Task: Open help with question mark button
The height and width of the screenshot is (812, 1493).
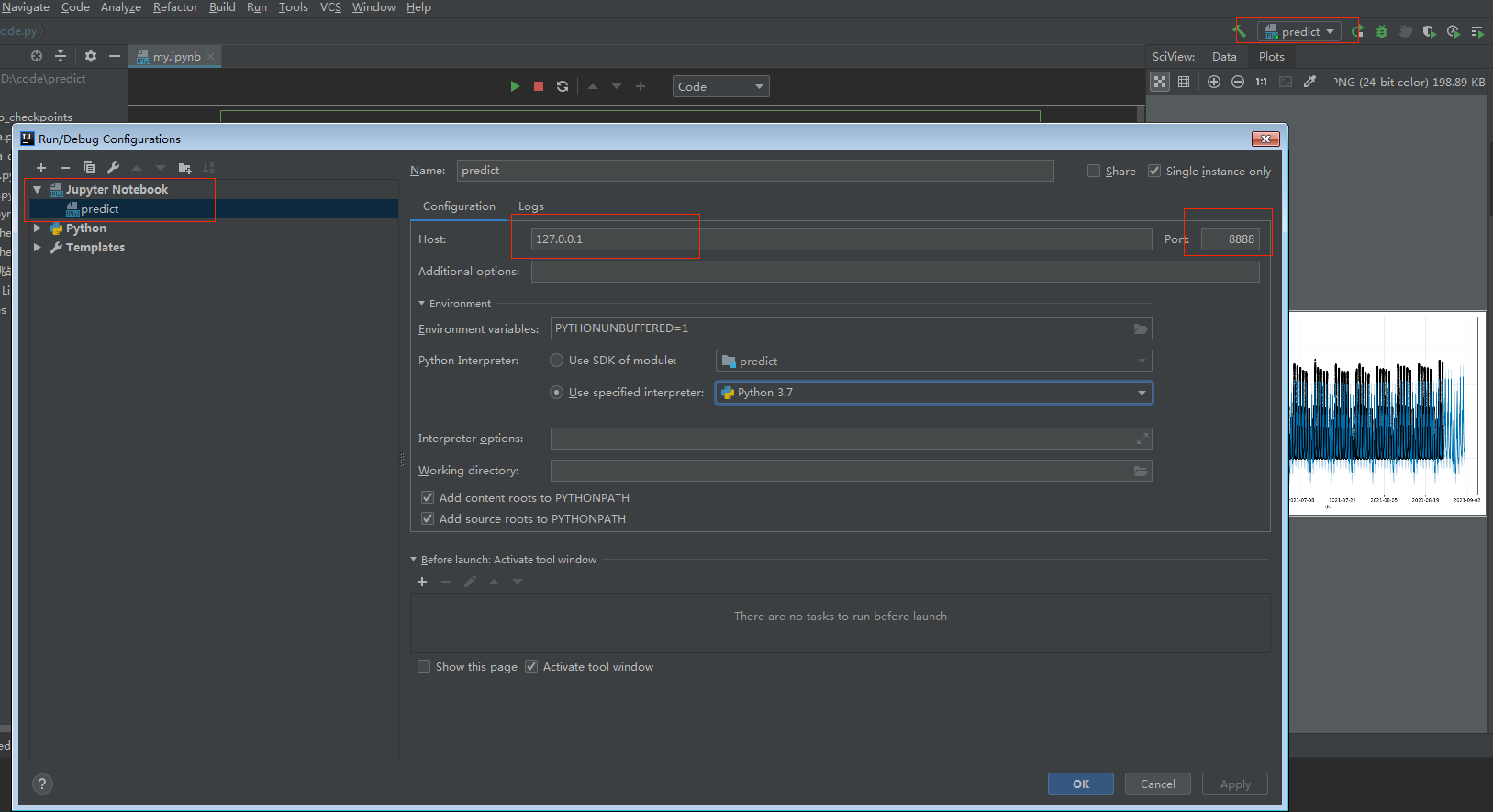Action: click(42, 784)
